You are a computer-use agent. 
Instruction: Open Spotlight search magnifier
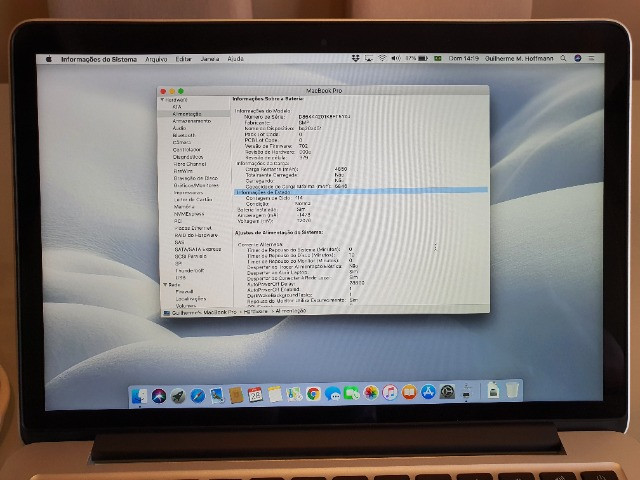point(563,58)
